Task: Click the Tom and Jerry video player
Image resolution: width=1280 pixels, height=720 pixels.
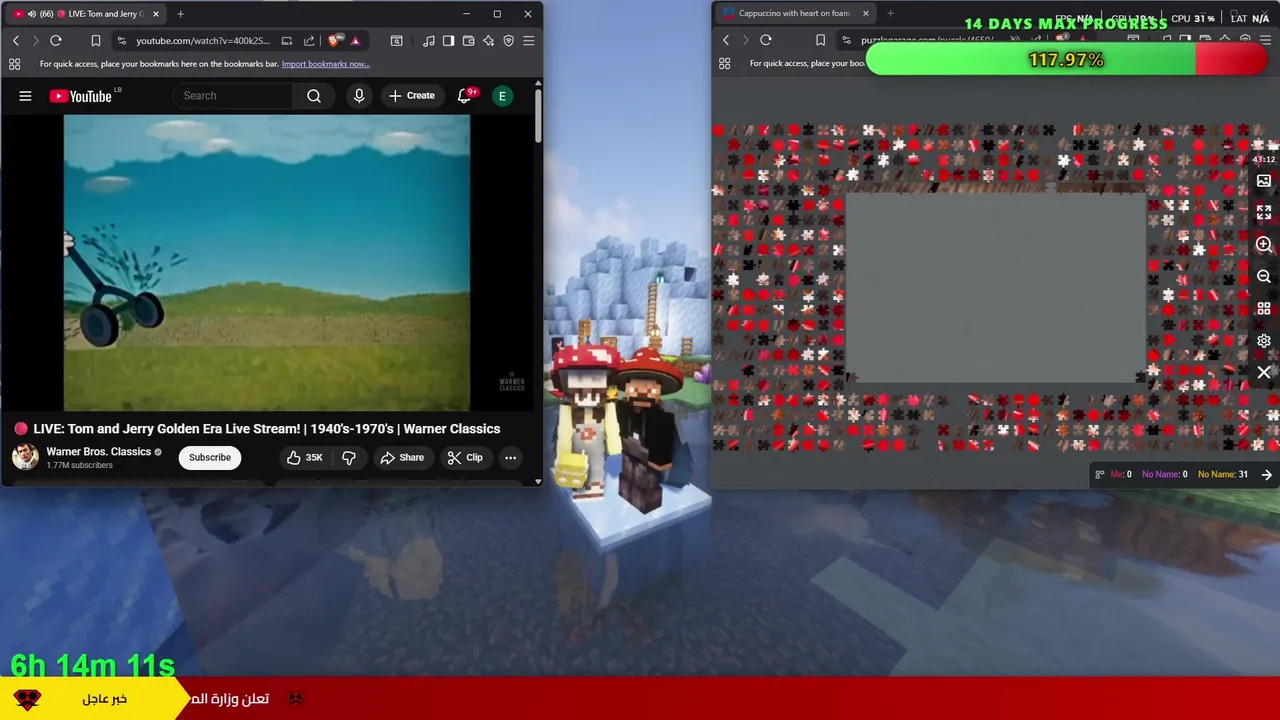Action: 267,263
